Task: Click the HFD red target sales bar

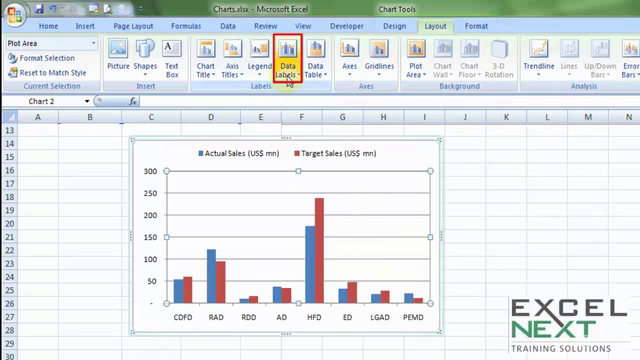Action: click(319, 251)
